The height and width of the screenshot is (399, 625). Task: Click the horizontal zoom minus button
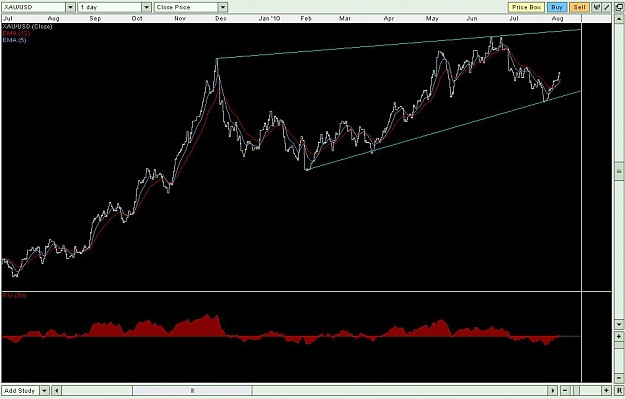(x=565, y=391)
